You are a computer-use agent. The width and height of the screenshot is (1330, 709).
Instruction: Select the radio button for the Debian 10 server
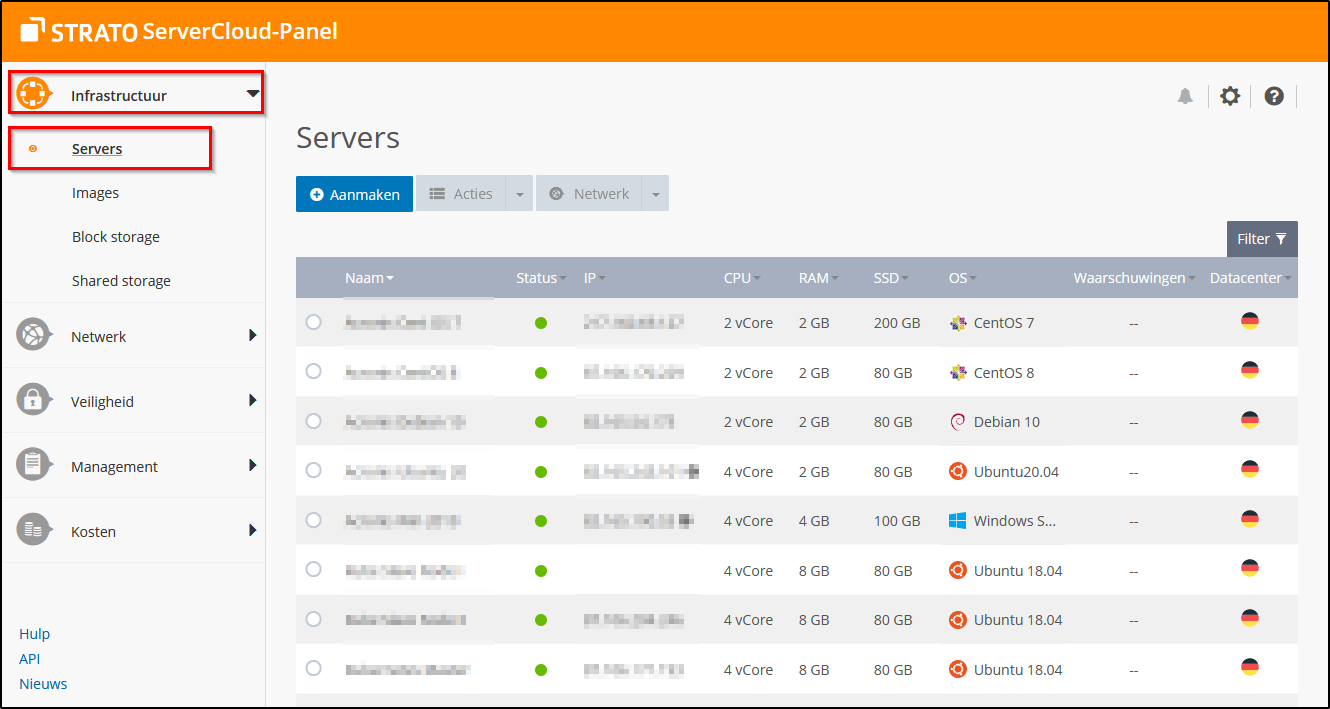313,422
